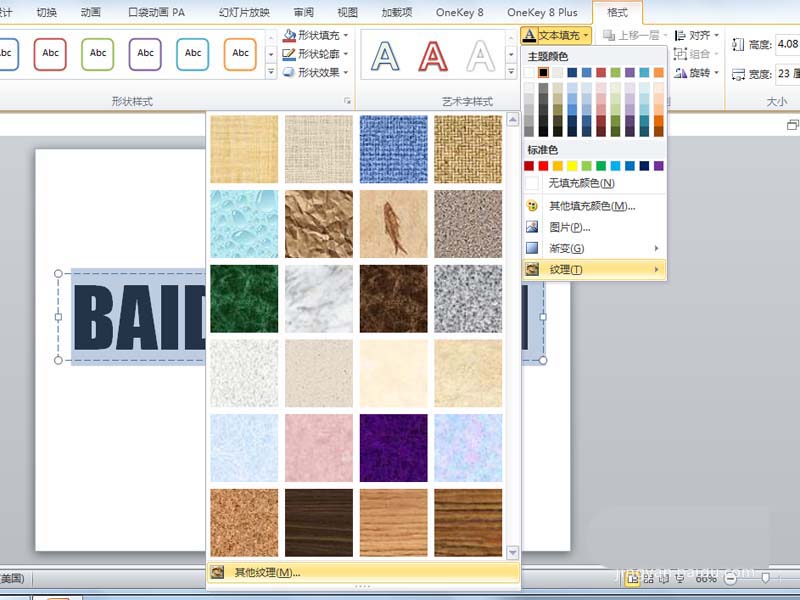Choose the orange-outlined Abc shape style
Image resolution: width=800 pixels, height=600 pixels.
[x=240, y=54]
